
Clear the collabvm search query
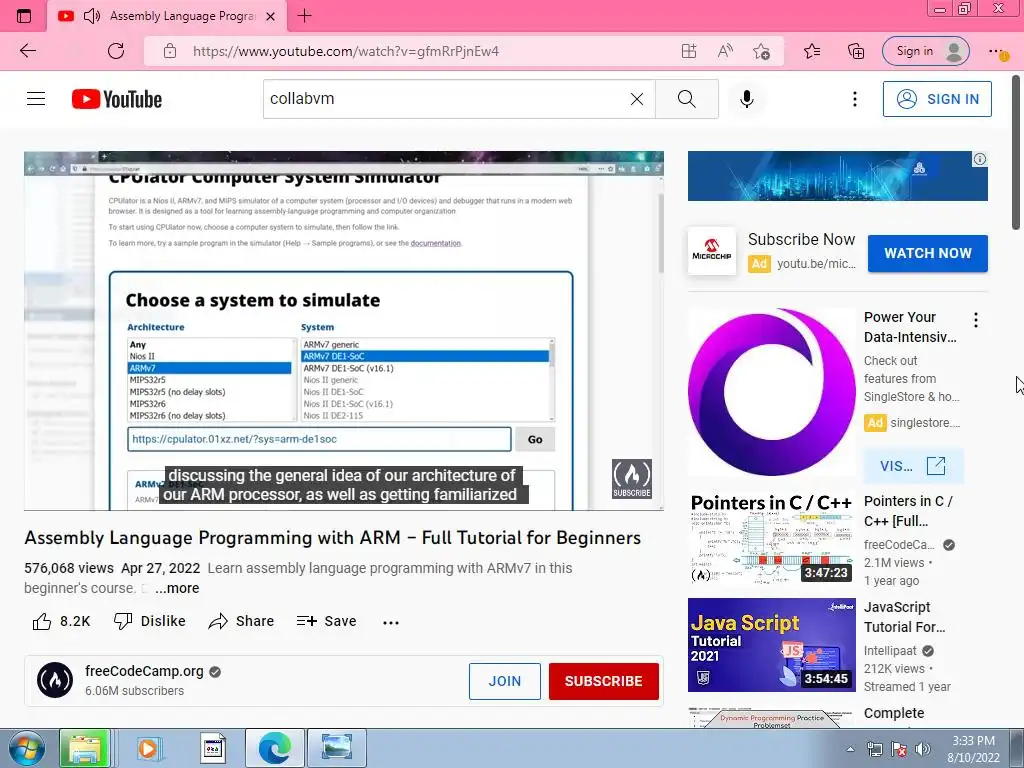(x=637, y=99)
